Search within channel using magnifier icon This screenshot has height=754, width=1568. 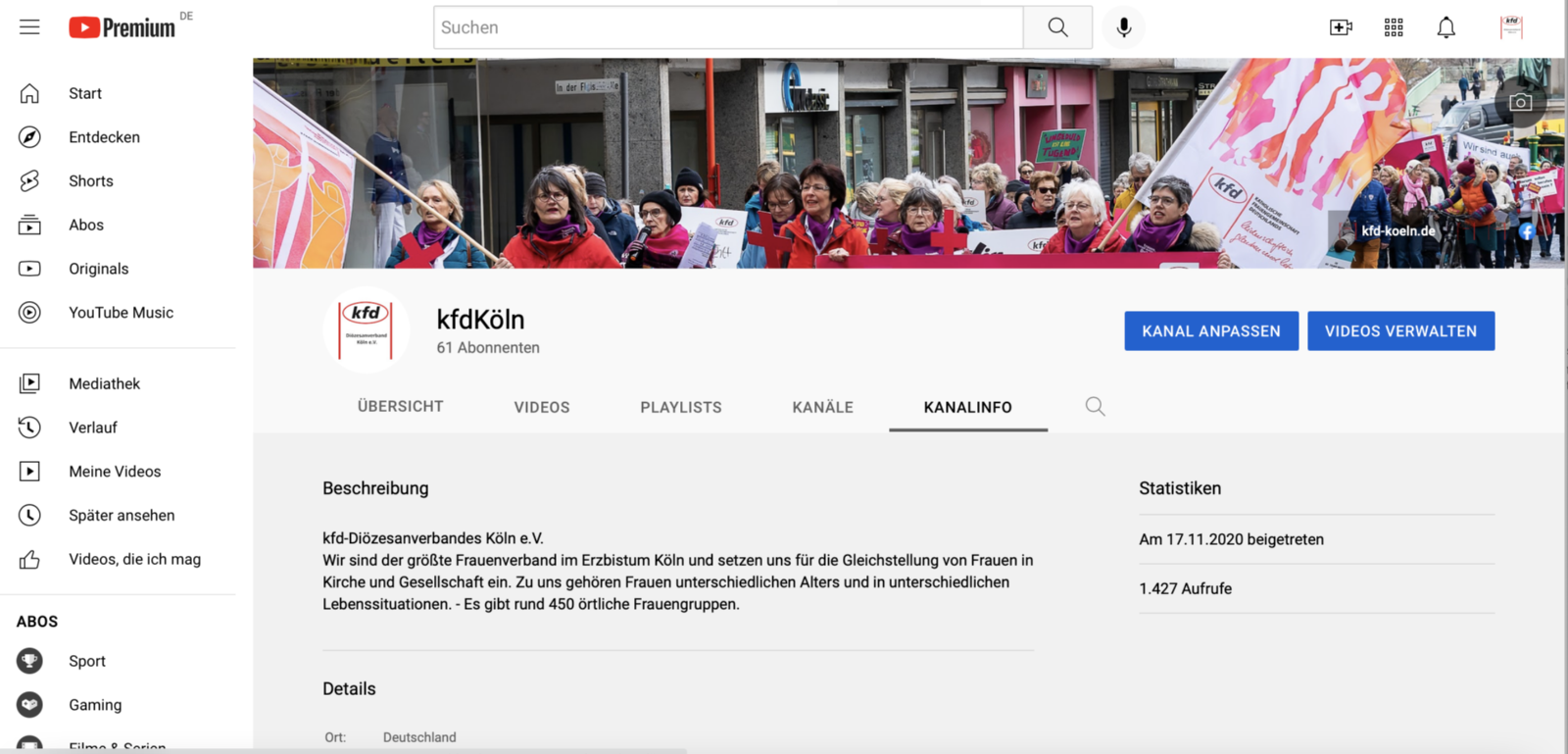pos(1095,407)
